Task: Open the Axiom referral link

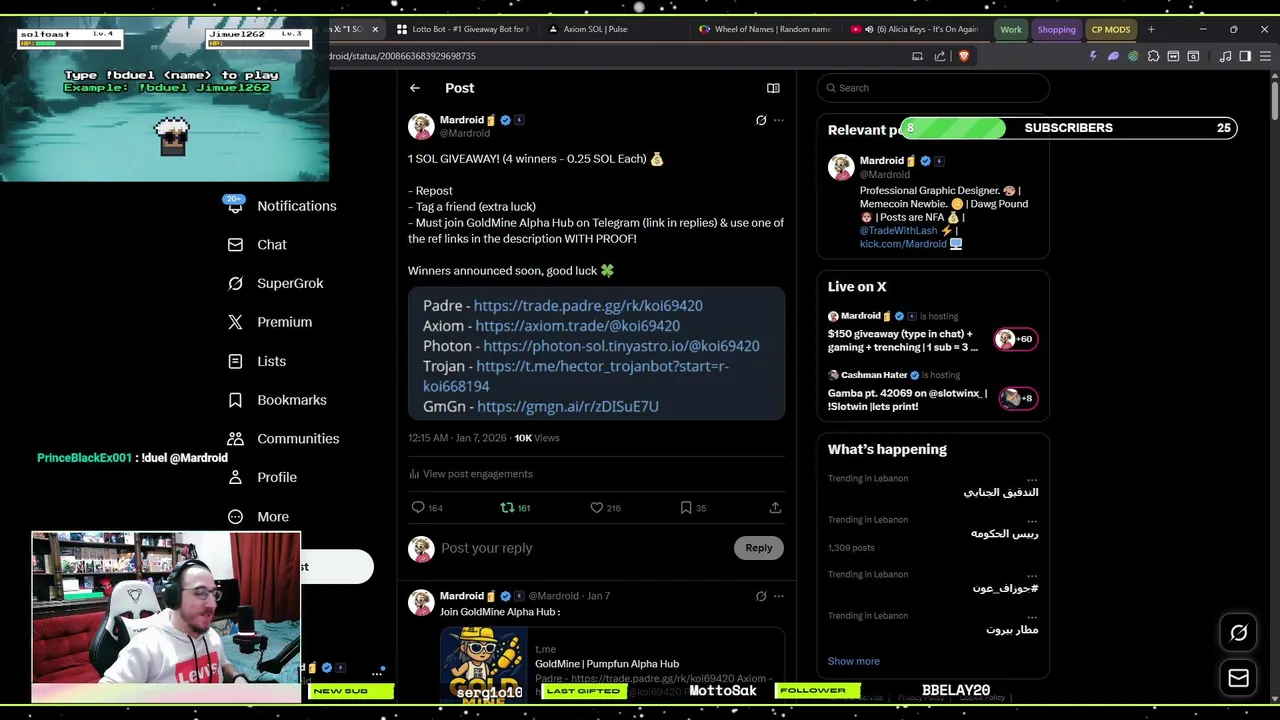Action: 577,326
